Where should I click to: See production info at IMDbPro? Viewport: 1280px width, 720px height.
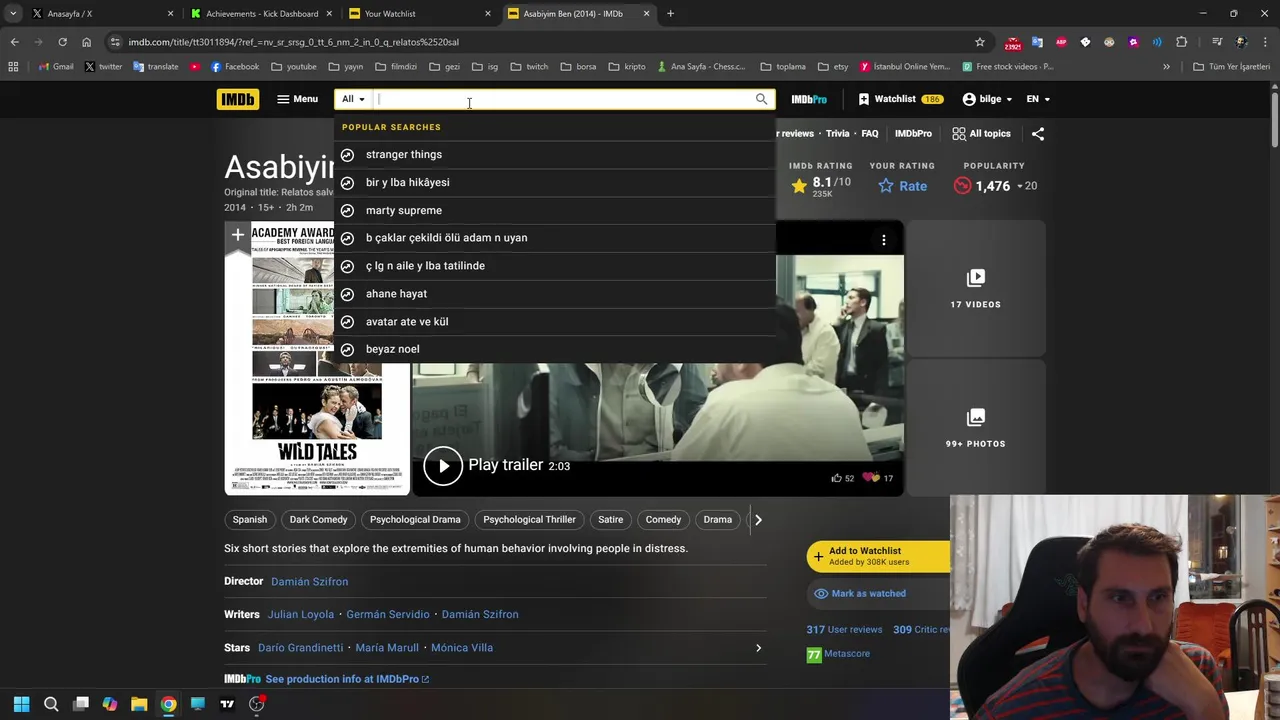click(x=347, y=679)
